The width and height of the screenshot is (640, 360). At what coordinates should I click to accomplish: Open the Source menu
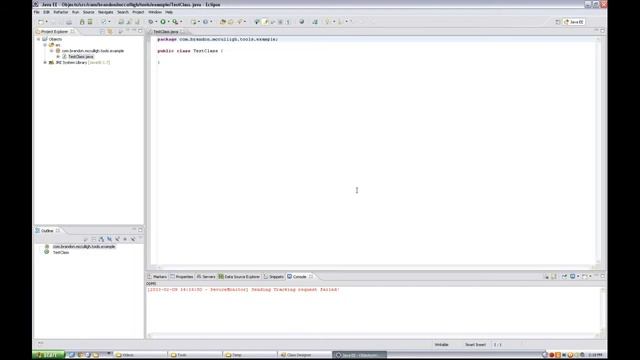click(x=89, y=12)
